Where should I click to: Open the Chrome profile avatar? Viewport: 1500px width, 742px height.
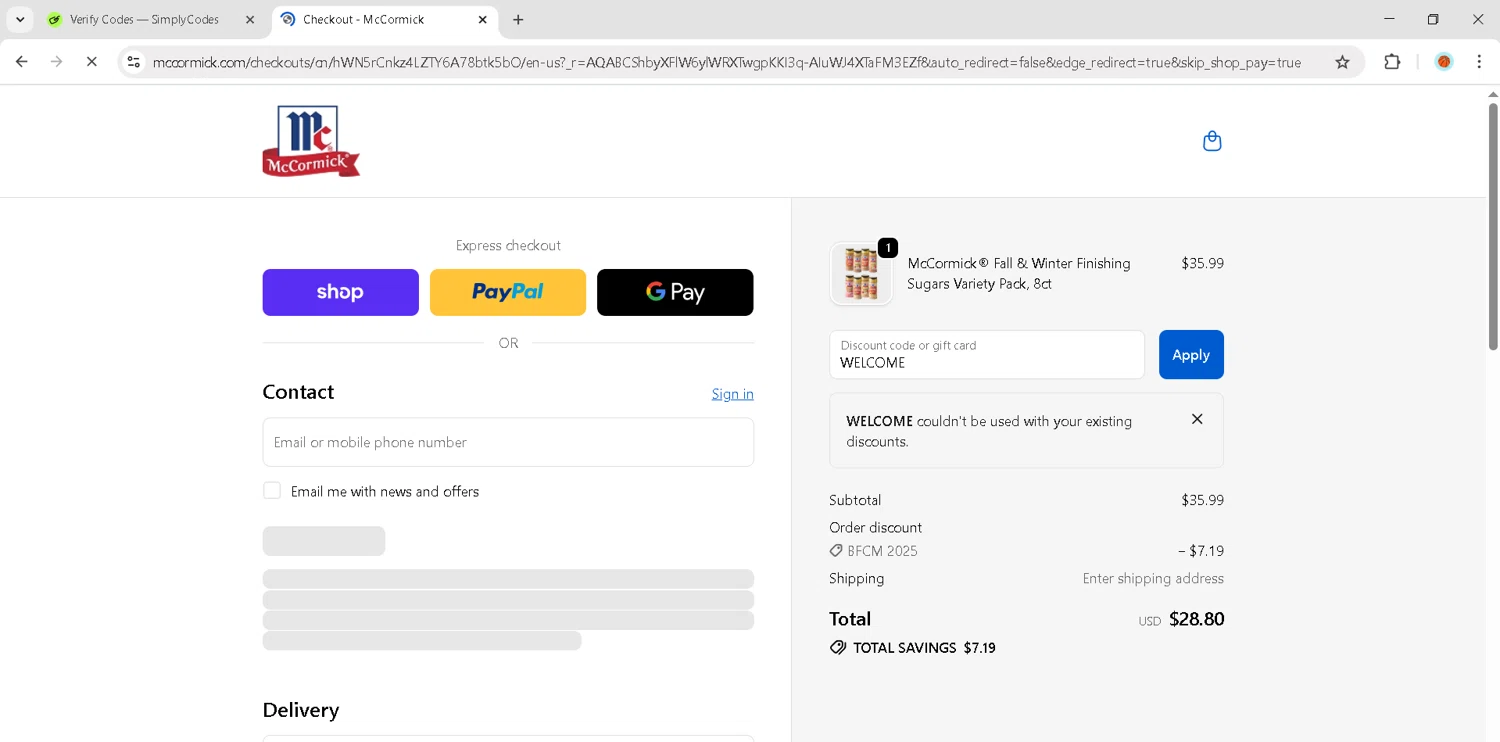1443,62
